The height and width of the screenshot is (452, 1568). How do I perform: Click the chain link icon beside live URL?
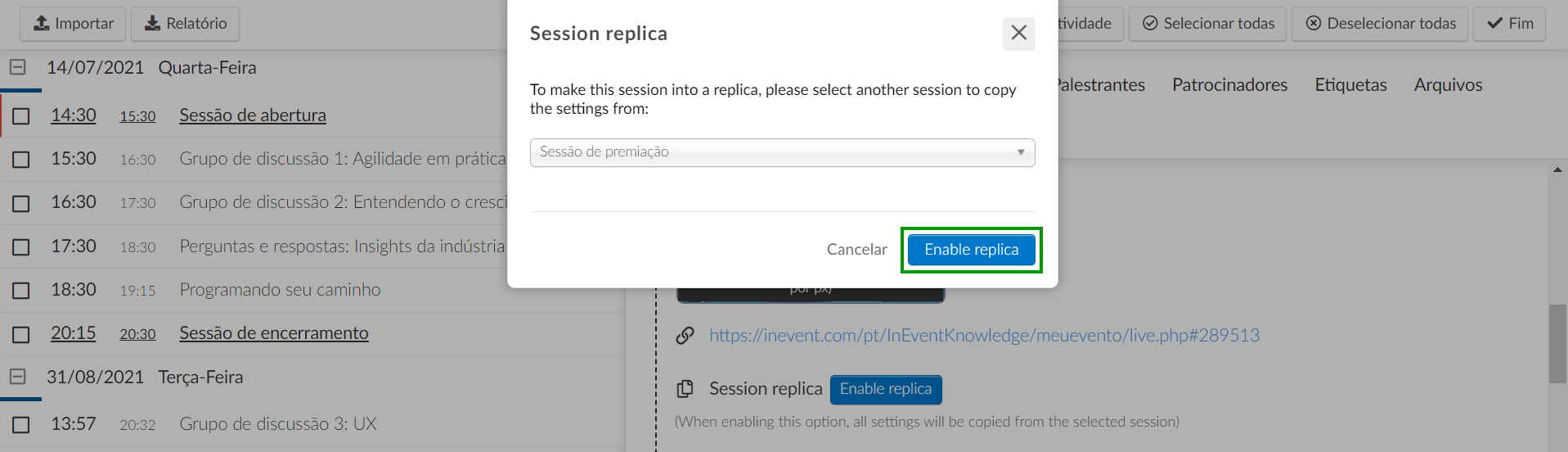pos(685,336)
